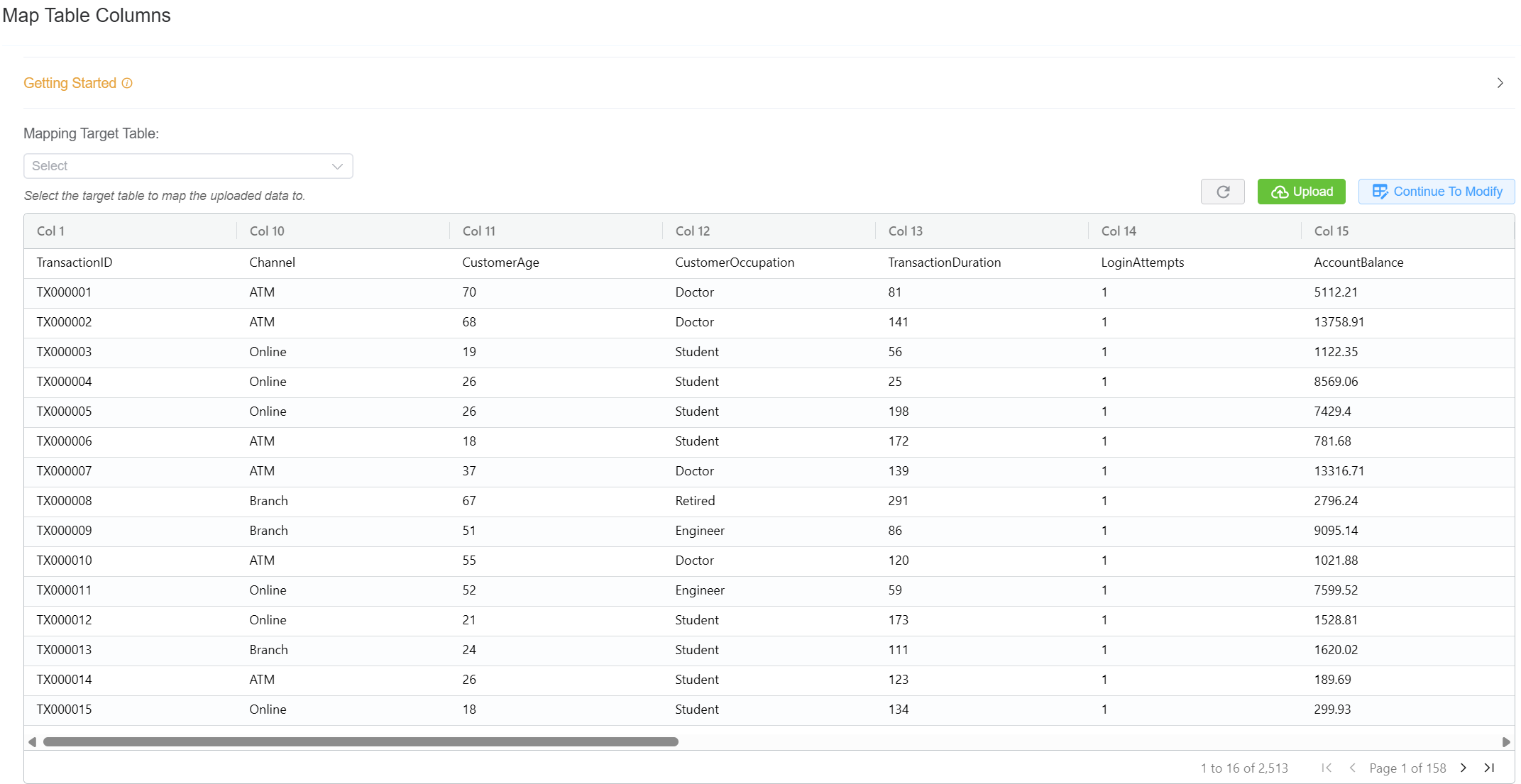Select the CustomerOccupation cell
1521x784 pixels.
735,263
